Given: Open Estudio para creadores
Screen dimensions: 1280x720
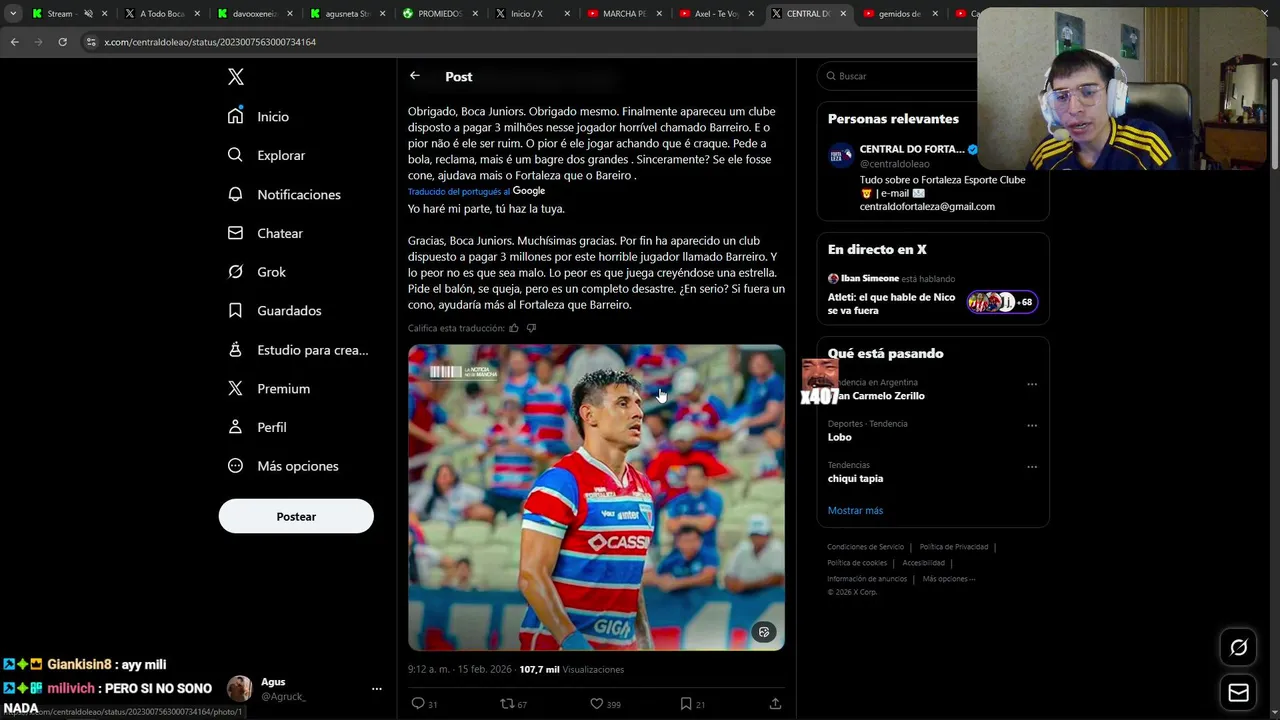Looking at the screenshot, I should [298, 350].
